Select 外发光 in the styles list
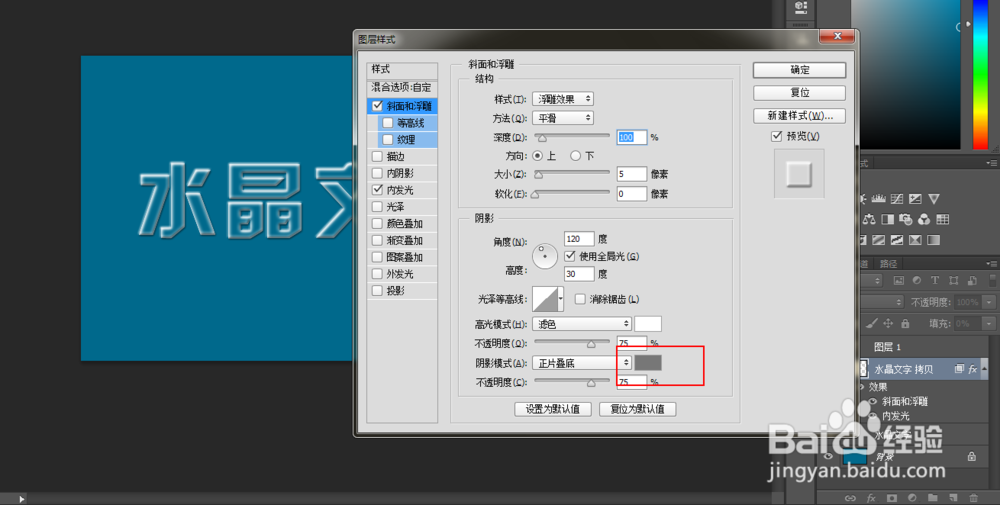The image size is (1000, 505). (x=402, y=274)
